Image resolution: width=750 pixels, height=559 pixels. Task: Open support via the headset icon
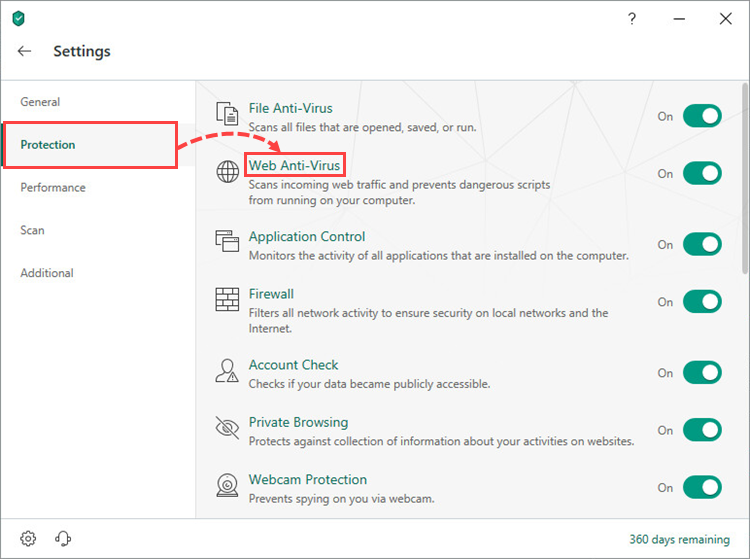pos(63,538)
